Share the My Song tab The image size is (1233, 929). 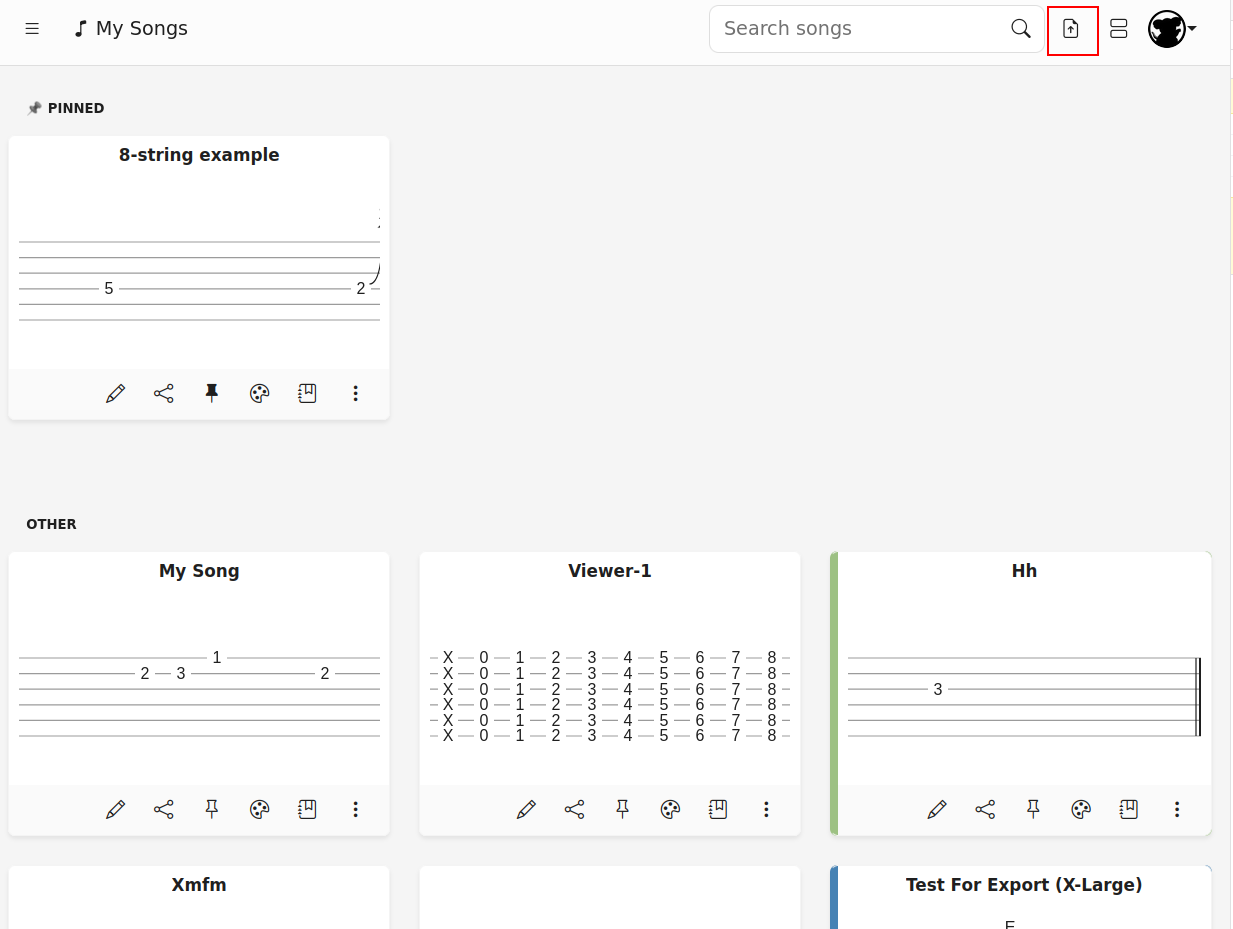click(164, 810)
